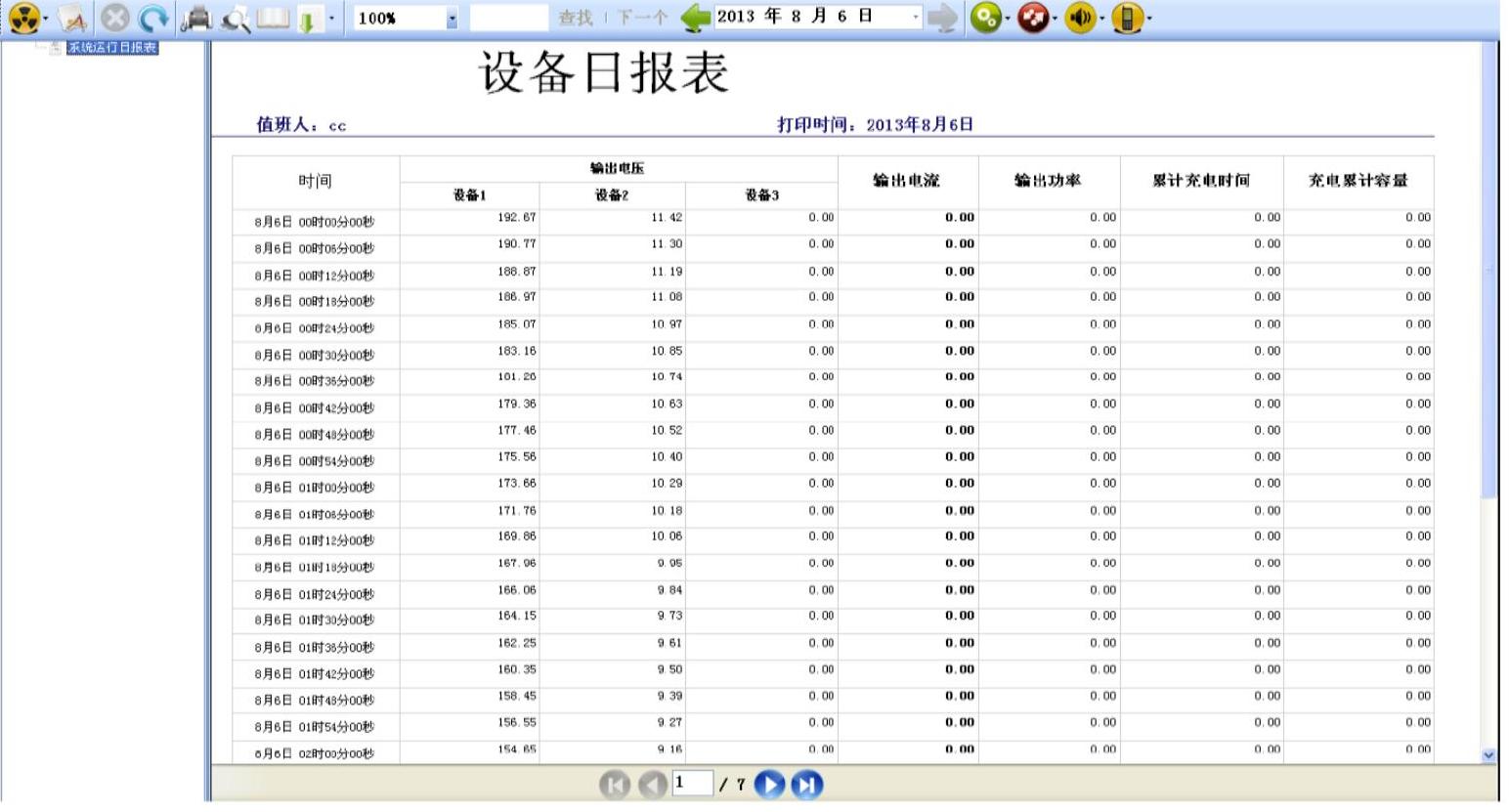
Task: Click the red arrows circle icon
Action: coord(1032,18)
